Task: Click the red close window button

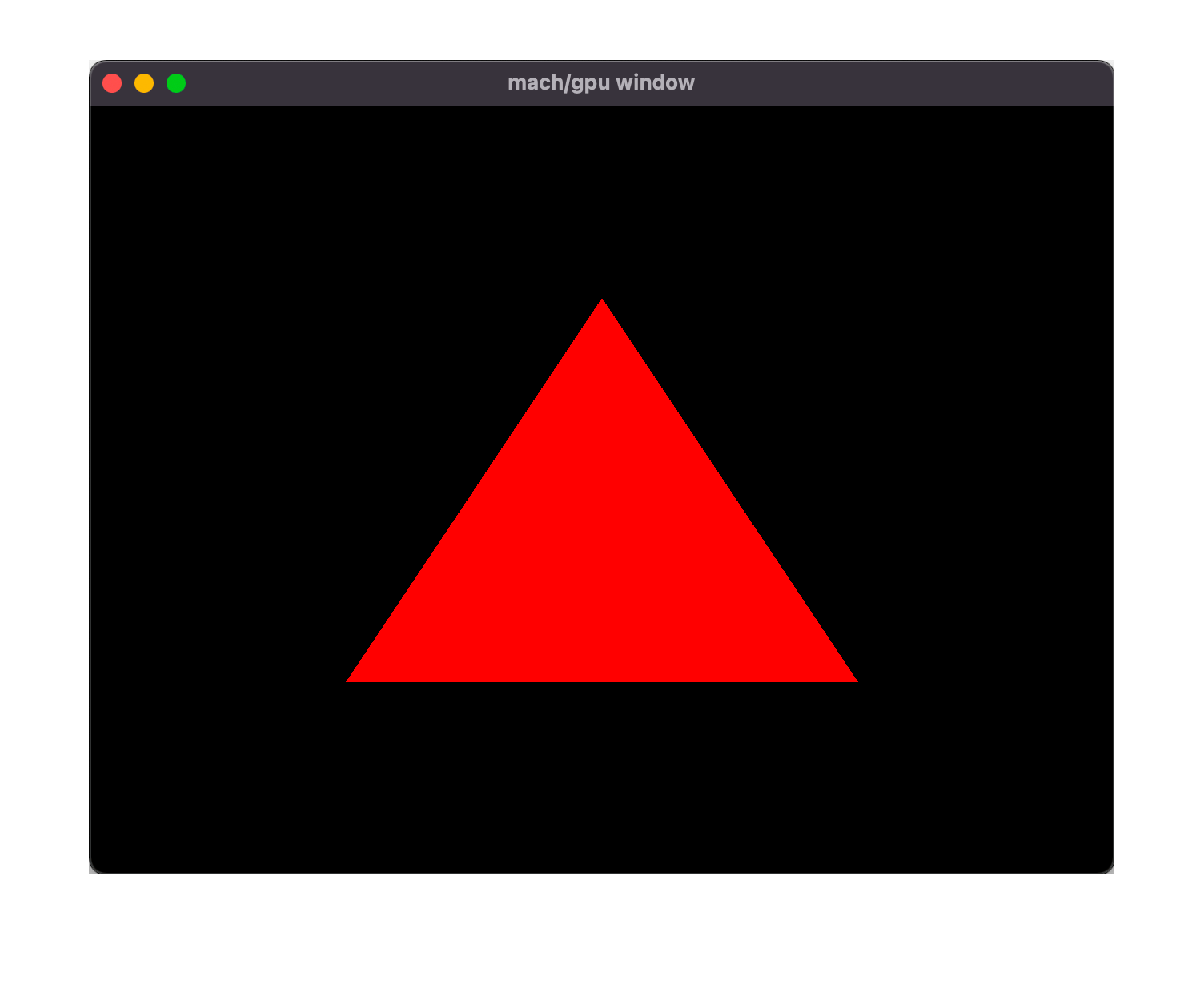Action: [x=112, y=83]
